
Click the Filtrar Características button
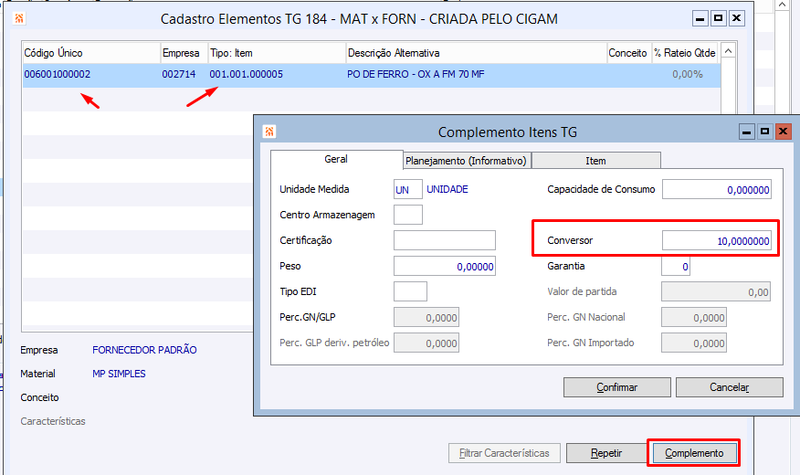[504, 453]
